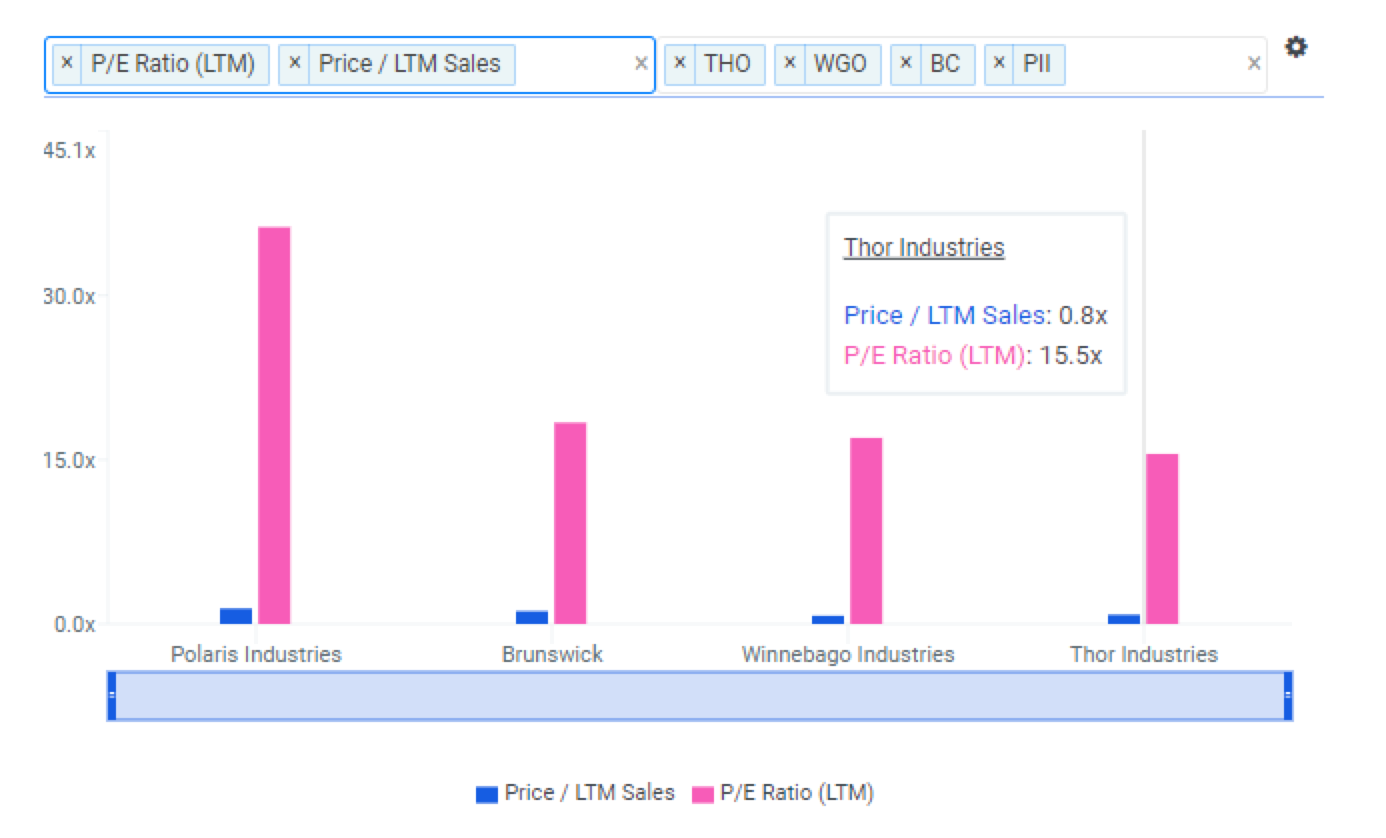Image resolution: width=1386 pixels, height=838 pixels.
Task: Toggle P/E Ratio (LTM) legend entry
Action: tap(784, 793)
